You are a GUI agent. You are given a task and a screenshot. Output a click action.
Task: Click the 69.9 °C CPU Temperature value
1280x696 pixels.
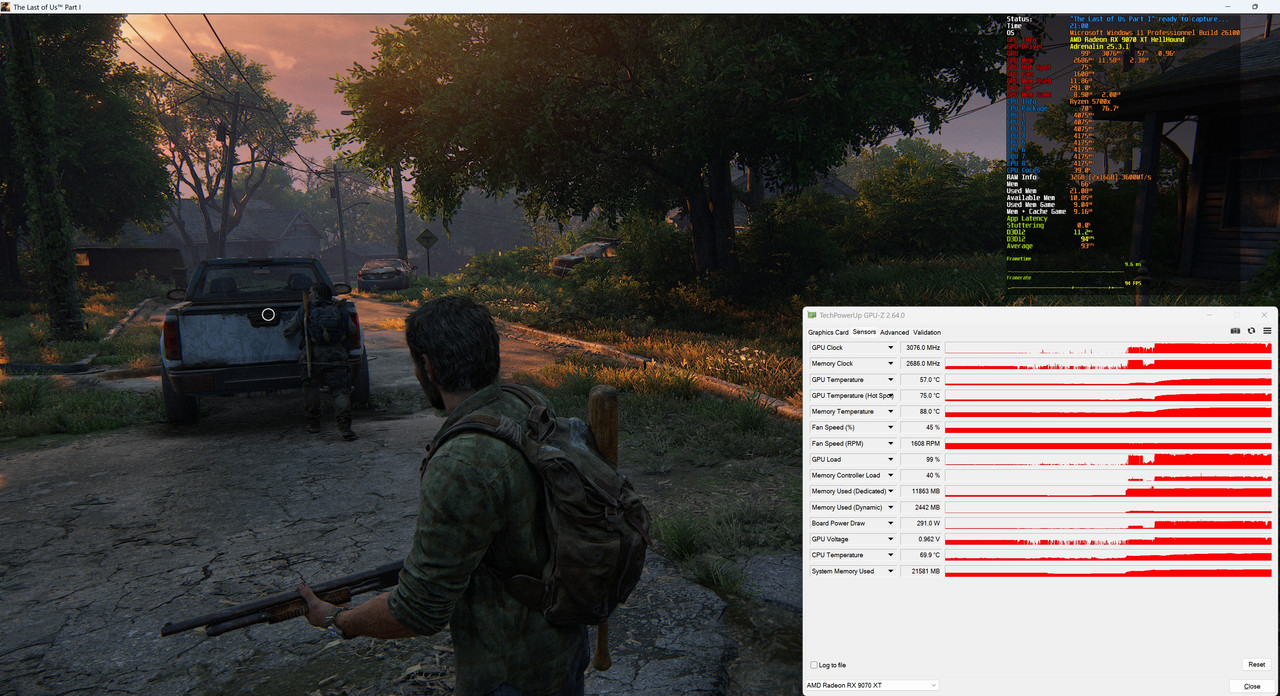pos(921,555)
